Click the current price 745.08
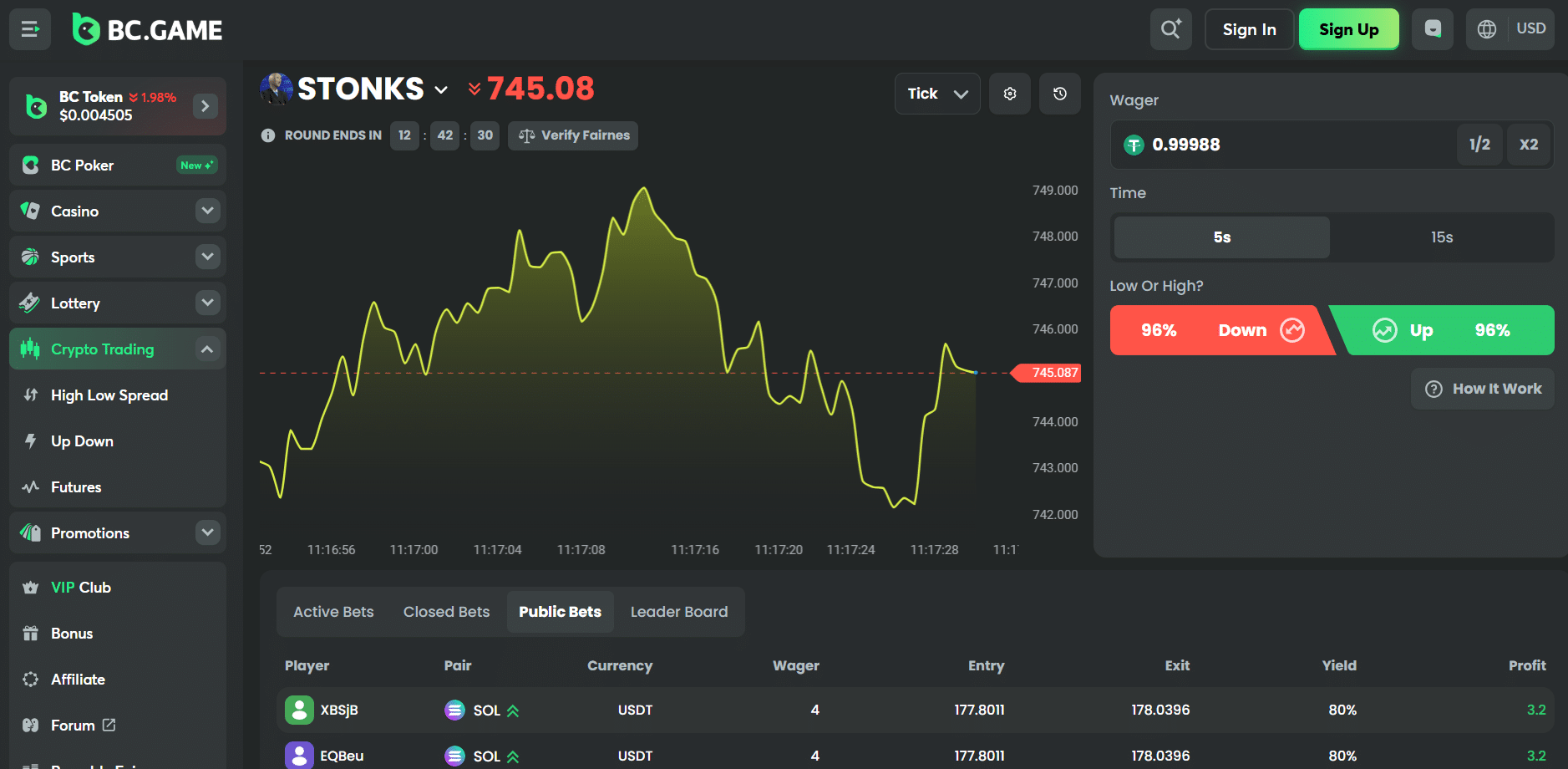Screen dimensions: 1568x769 point(540,89)
